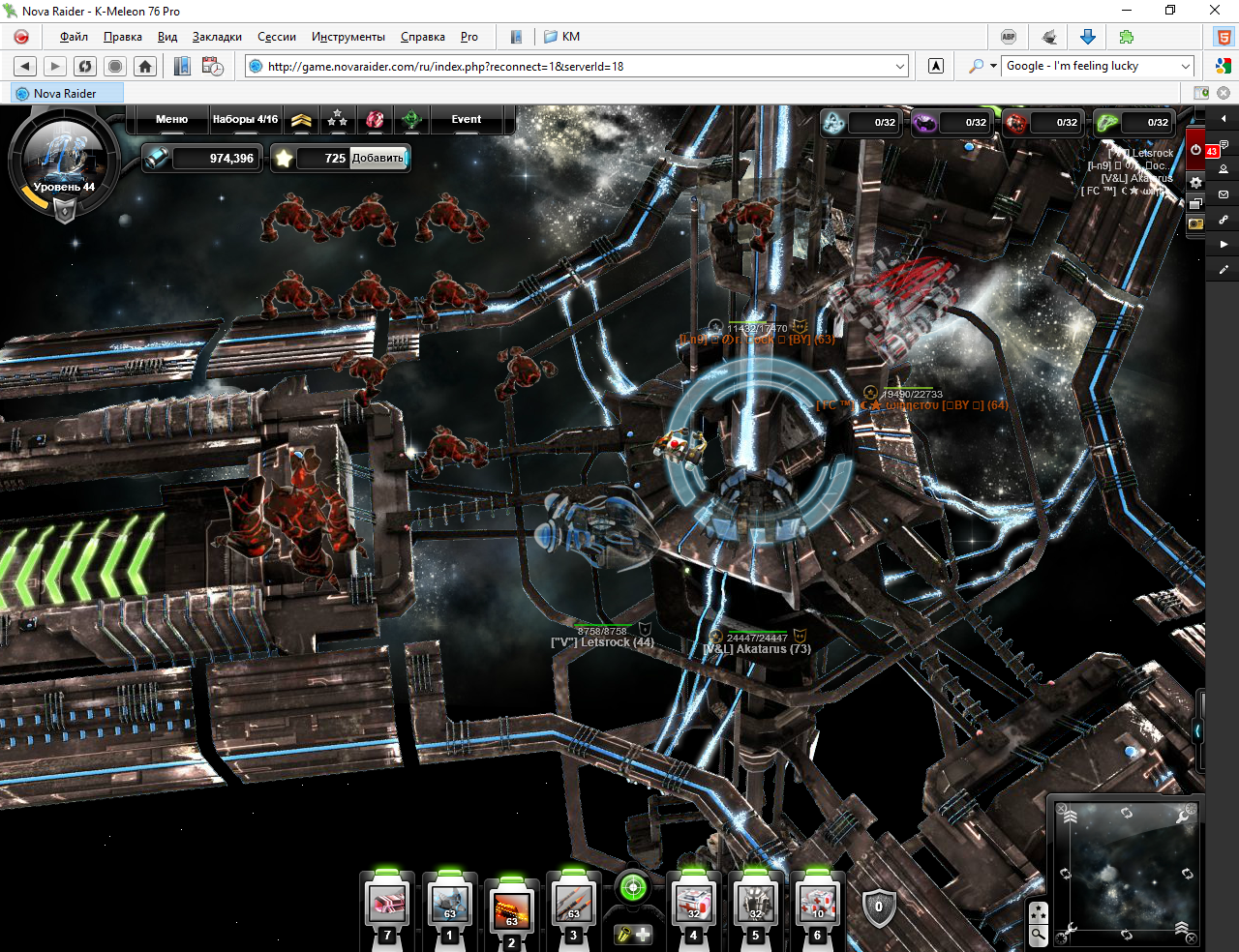Image resolution: width=1239 pixels, height=952 pixels.
Task: Open the rank chevrons icon
Action: [301, 120]
